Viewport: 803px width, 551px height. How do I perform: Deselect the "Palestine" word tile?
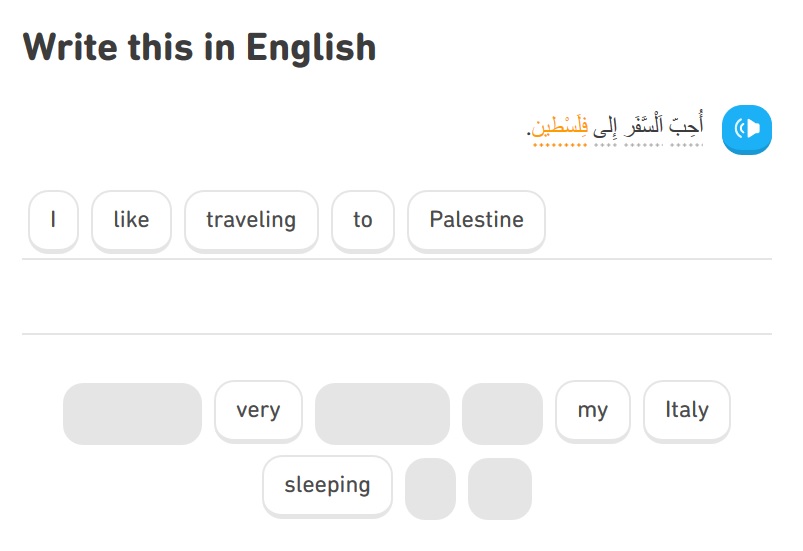pos(476,221)
